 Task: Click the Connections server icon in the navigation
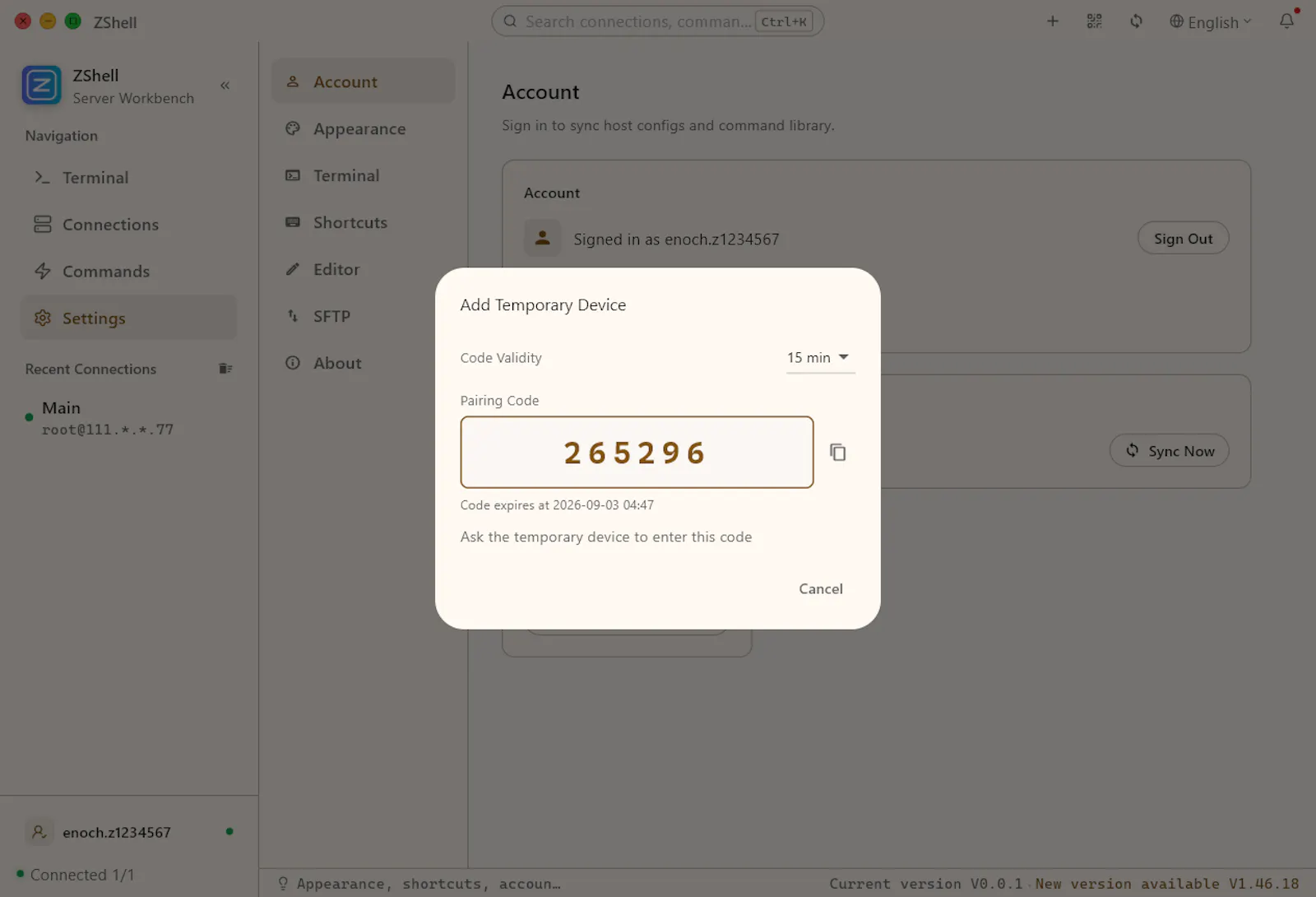tap(42, 225)
